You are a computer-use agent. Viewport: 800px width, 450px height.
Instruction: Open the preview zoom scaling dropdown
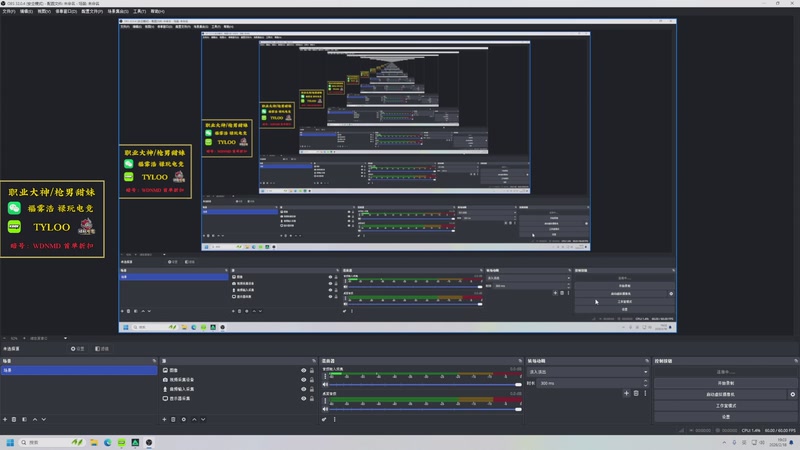point(48,338)
